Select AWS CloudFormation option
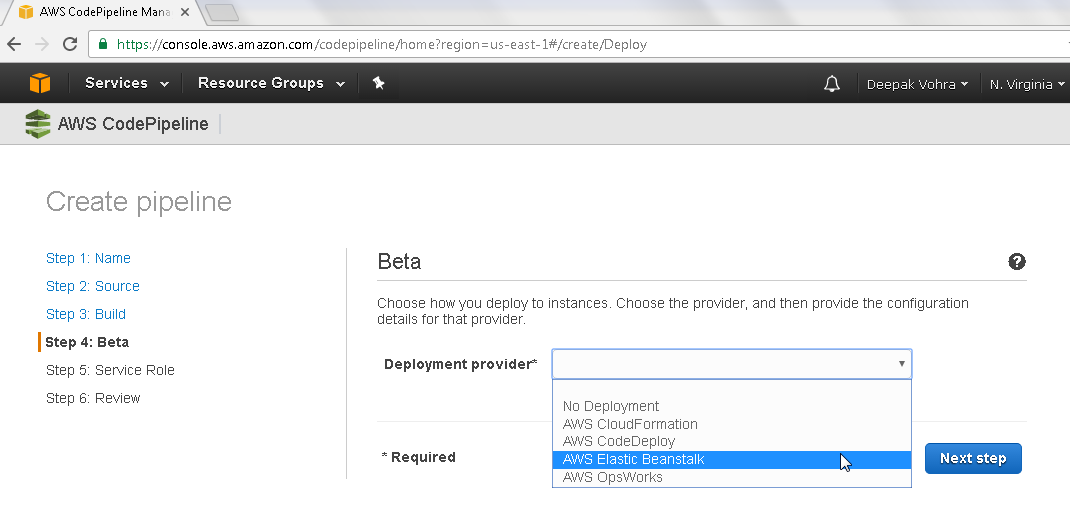 (x=732, y=424)
